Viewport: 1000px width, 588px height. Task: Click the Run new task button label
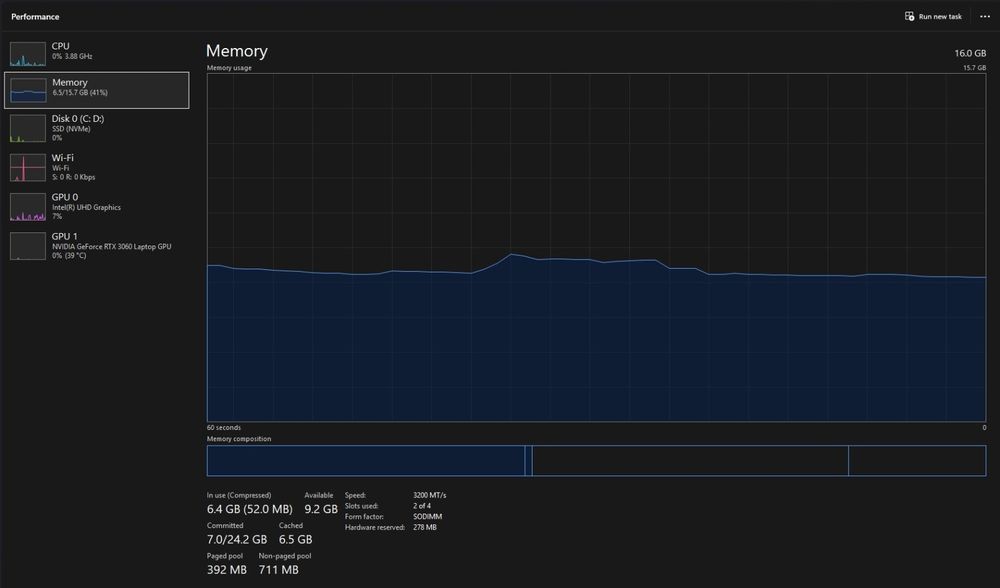point(940,17)
